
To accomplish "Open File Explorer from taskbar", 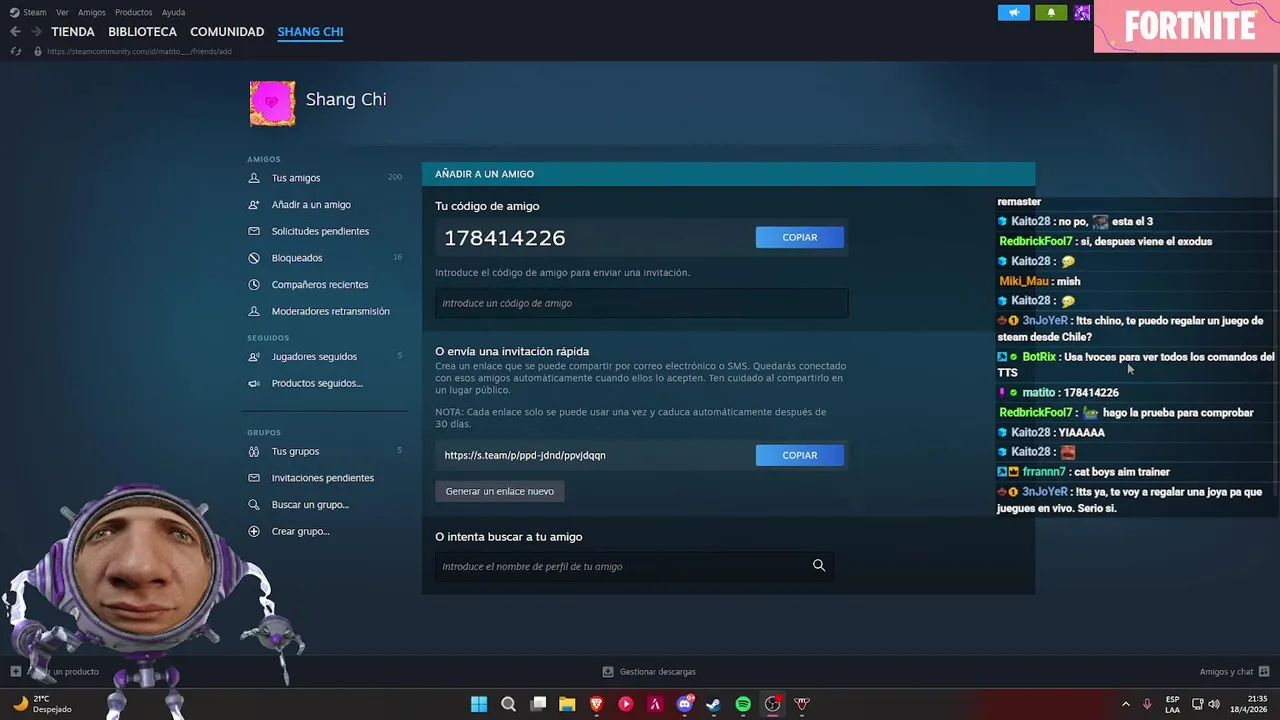I will [x=567, y=704].
